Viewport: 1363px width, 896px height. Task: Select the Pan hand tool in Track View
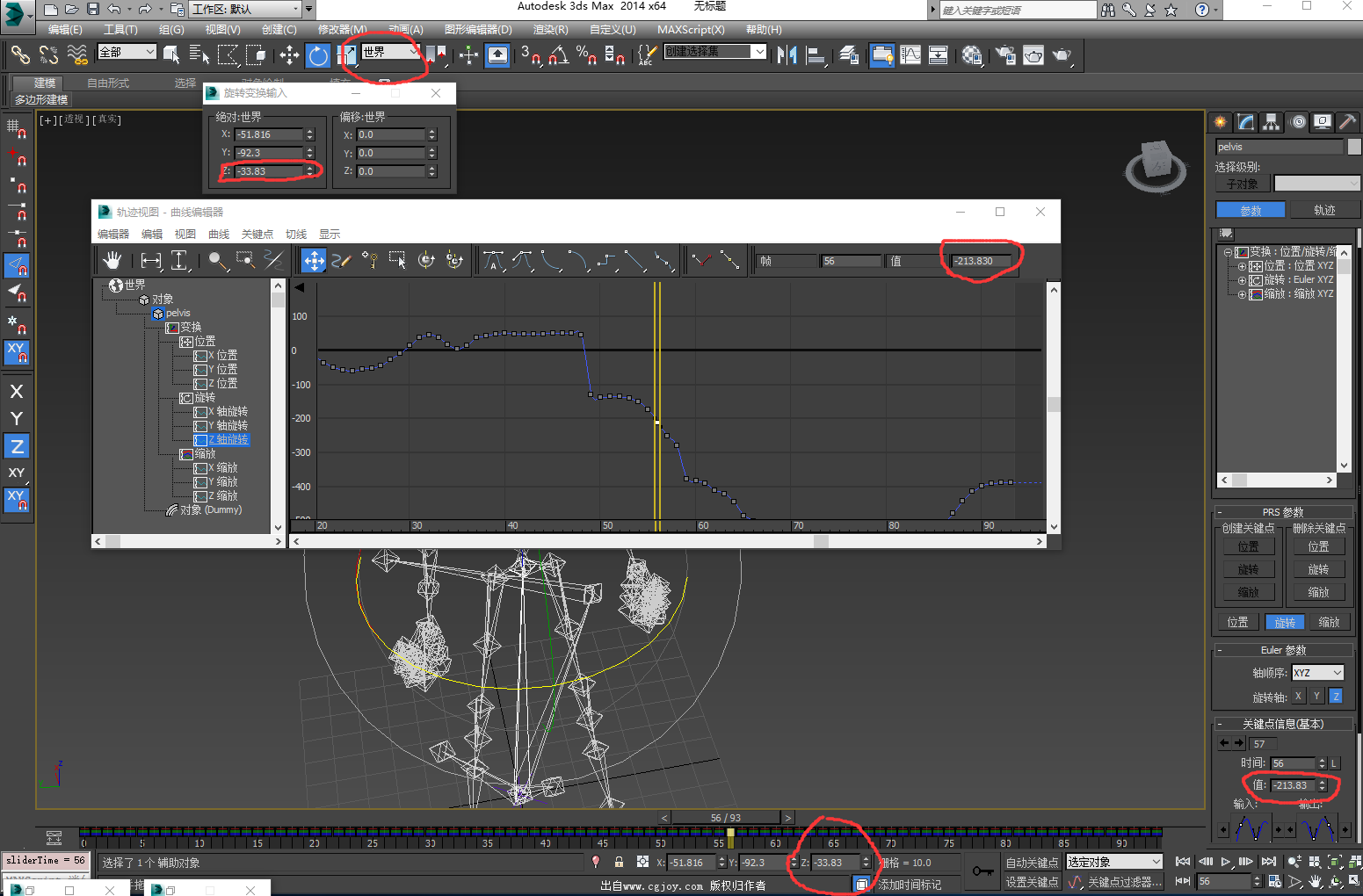tap(112, 260)
